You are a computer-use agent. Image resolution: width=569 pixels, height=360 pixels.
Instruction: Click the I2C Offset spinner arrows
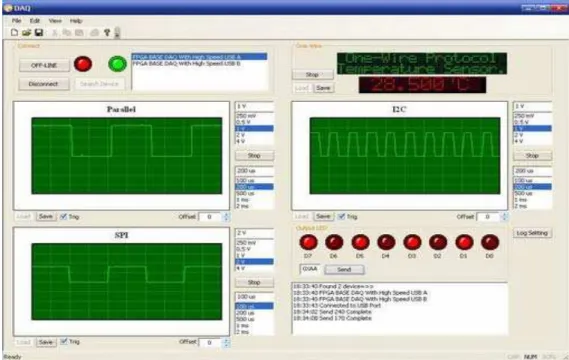[504, 217]
